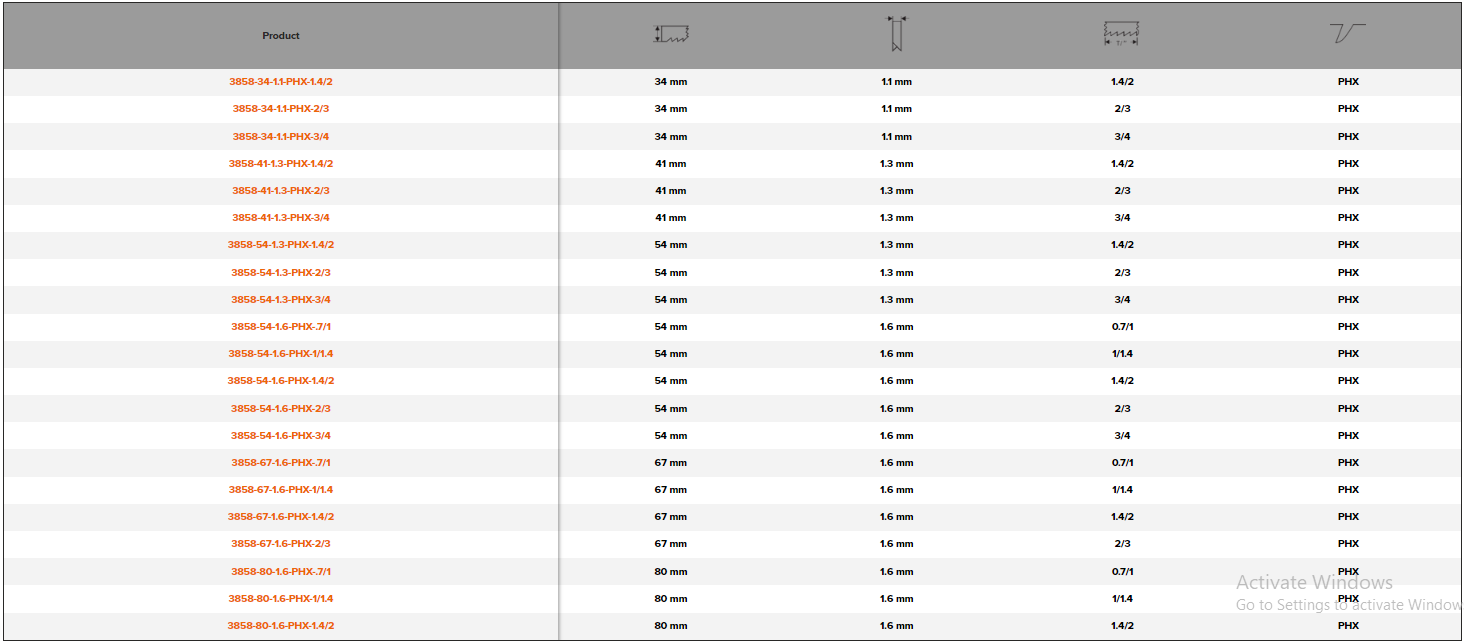1464x644 pixels.
Task: Click the blade width column icon
Action: (672, 34)
